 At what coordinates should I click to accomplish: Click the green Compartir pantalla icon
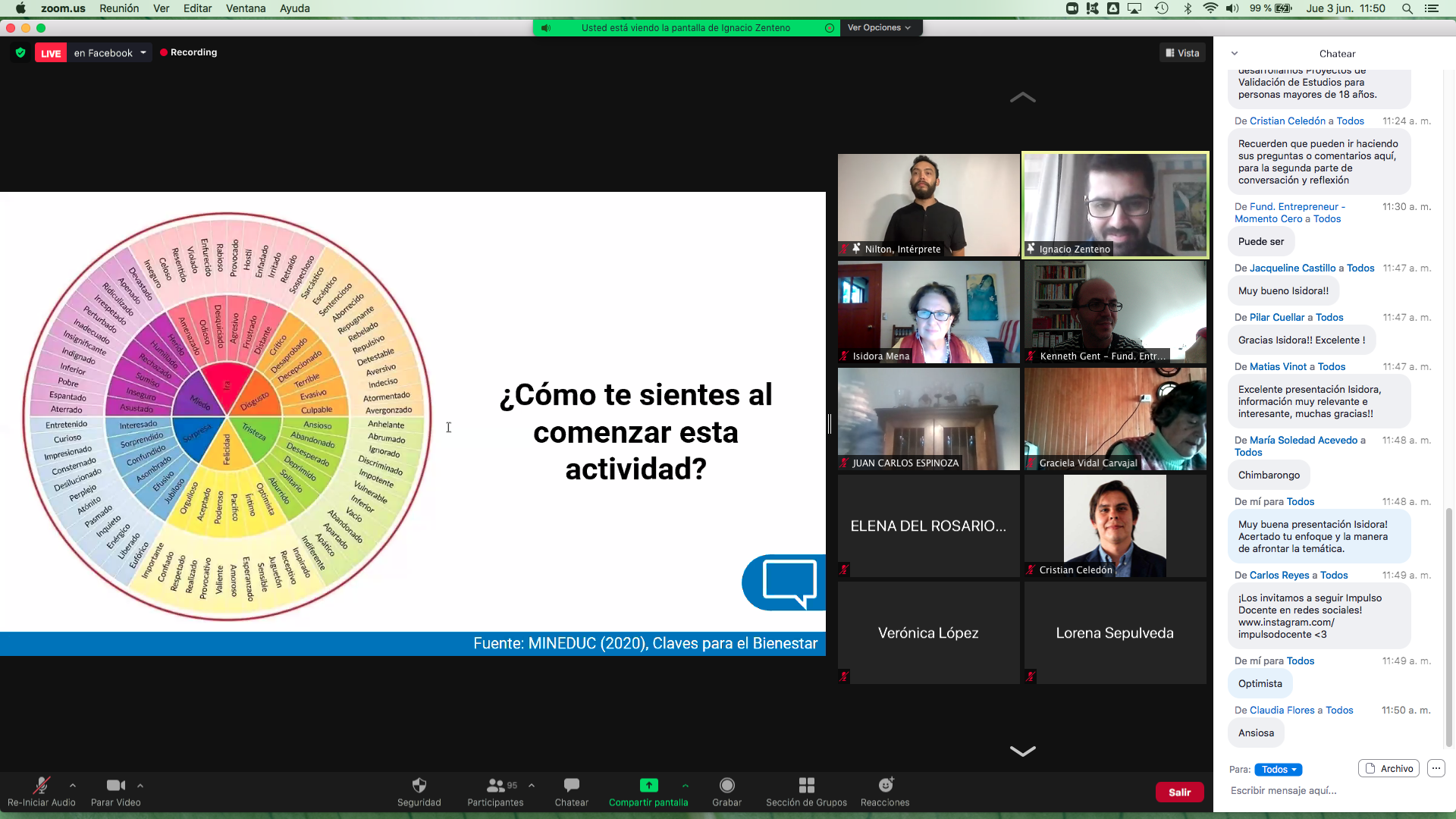tap(648, 785)
